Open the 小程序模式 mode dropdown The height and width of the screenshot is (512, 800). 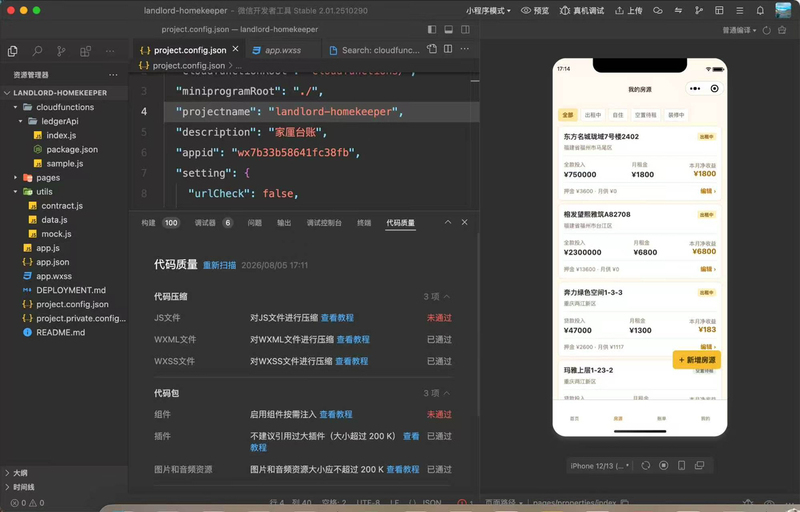coord(488,11)
